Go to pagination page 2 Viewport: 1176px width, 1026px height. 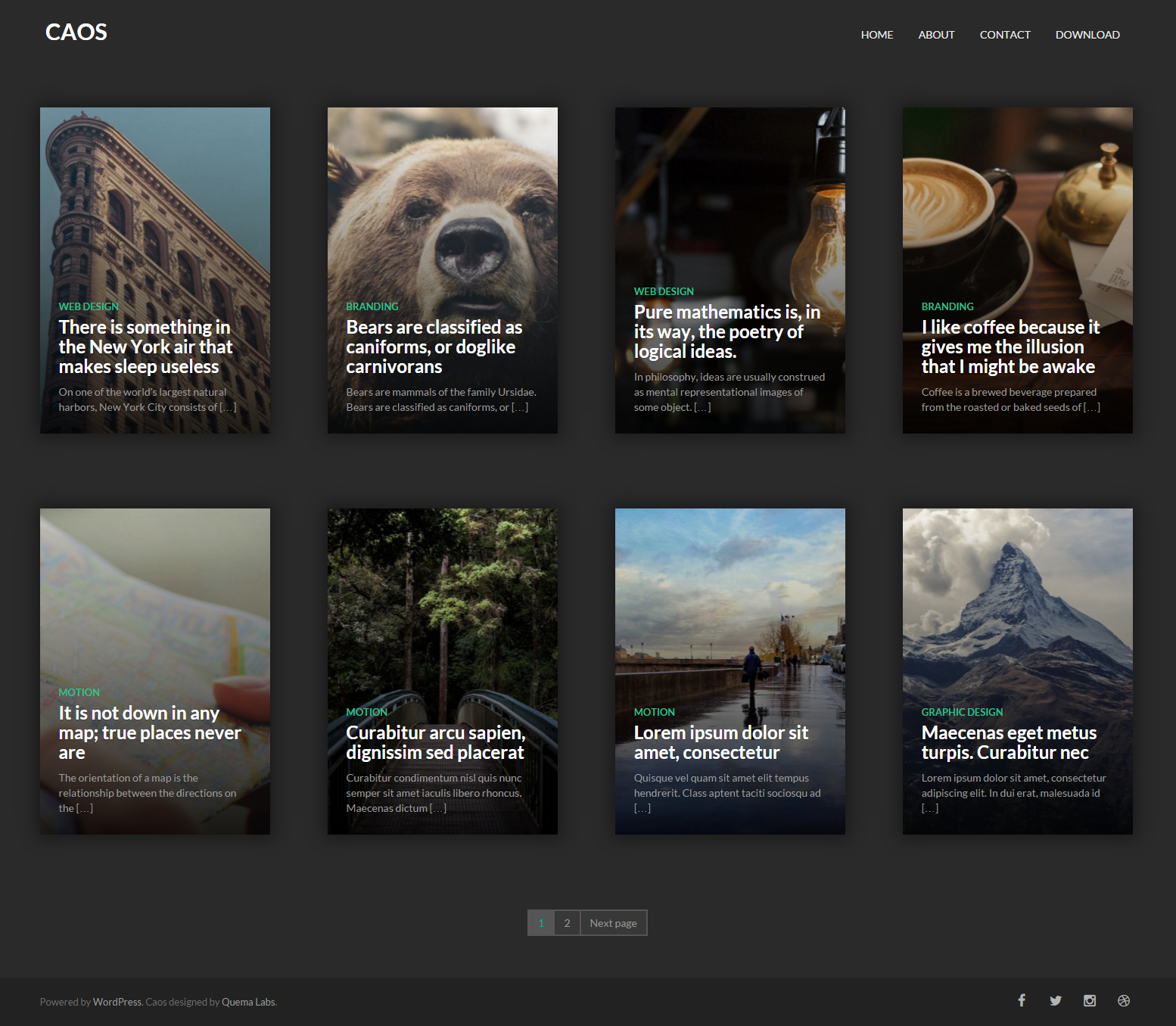click(x=567, y=923)
